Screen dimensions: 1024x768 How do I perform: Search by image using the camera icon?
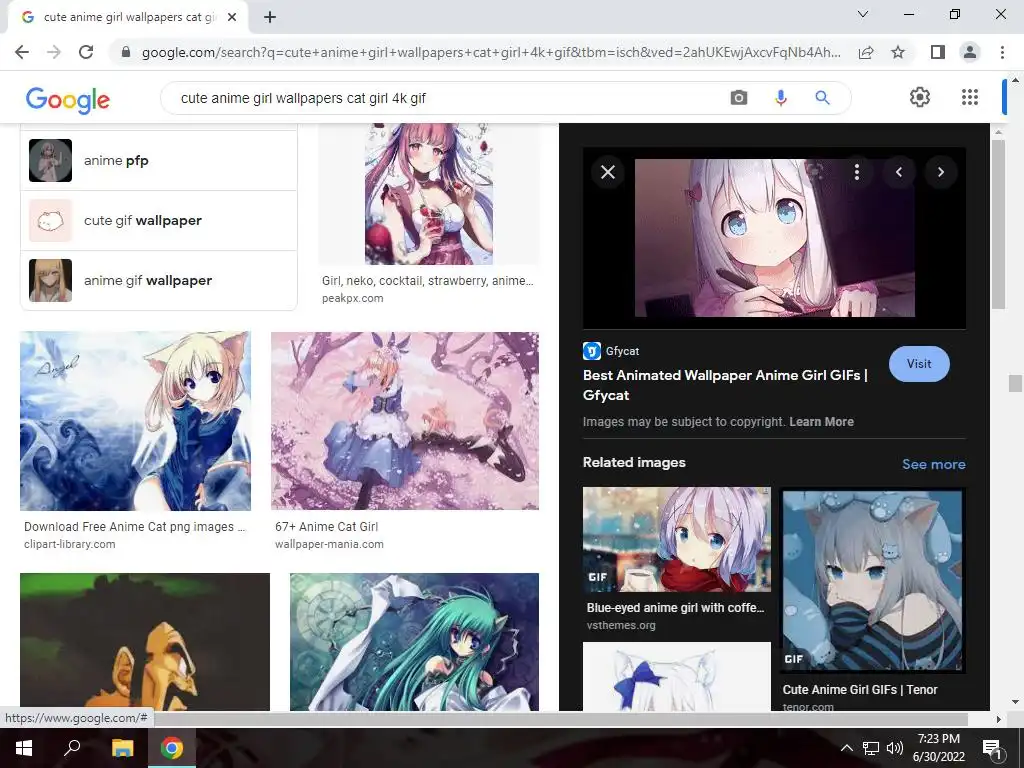(x=739, y=98)
